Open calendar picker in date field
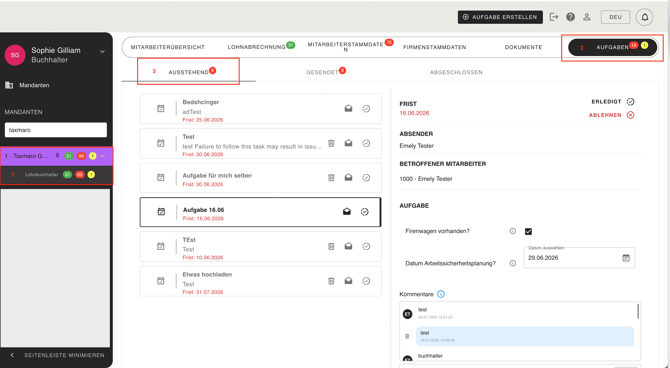This screenshot has width=670, height=368. click(626, 258)
